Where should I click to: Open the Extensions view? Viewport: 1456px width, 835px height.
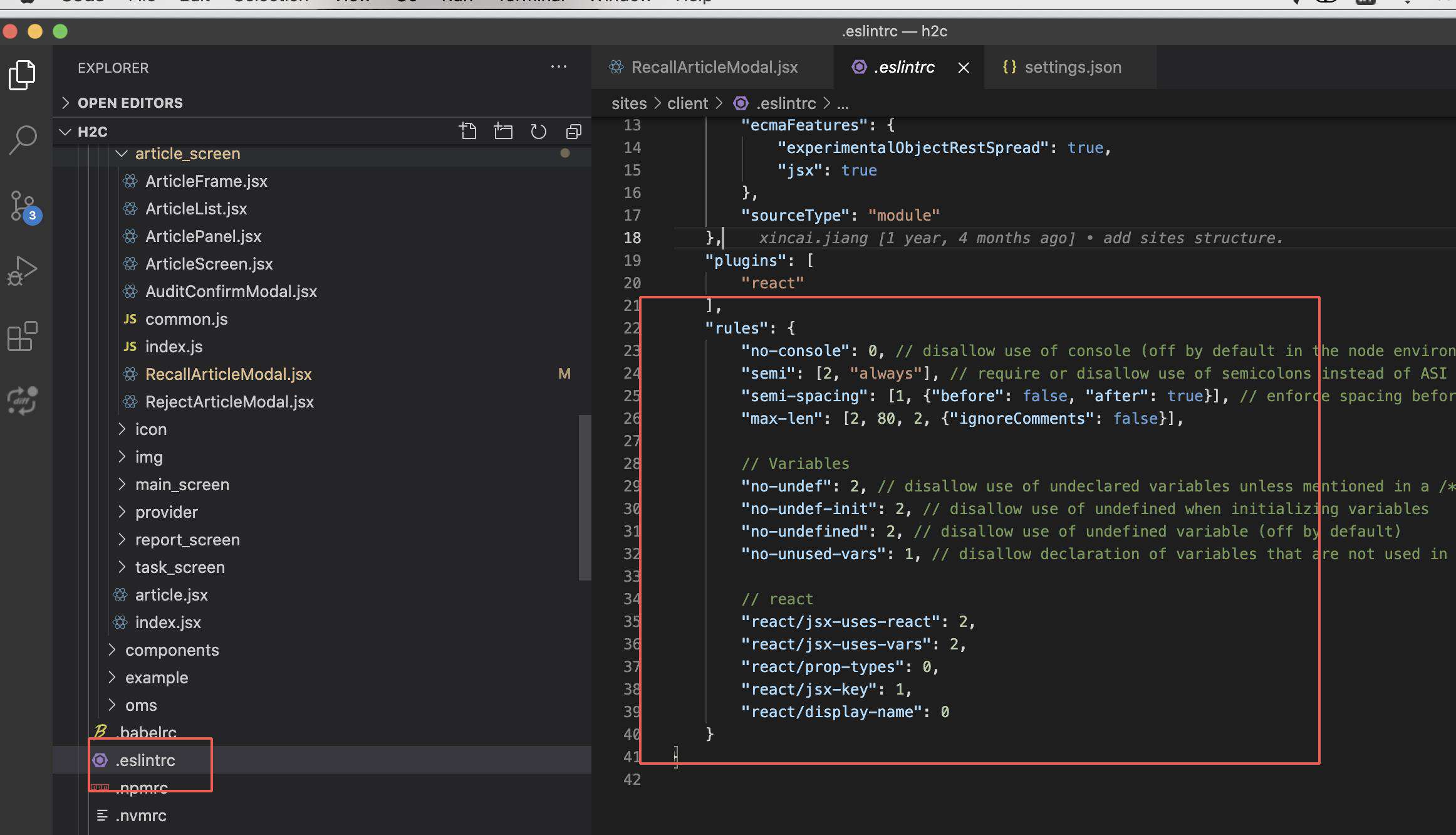[x=23, y=337]
